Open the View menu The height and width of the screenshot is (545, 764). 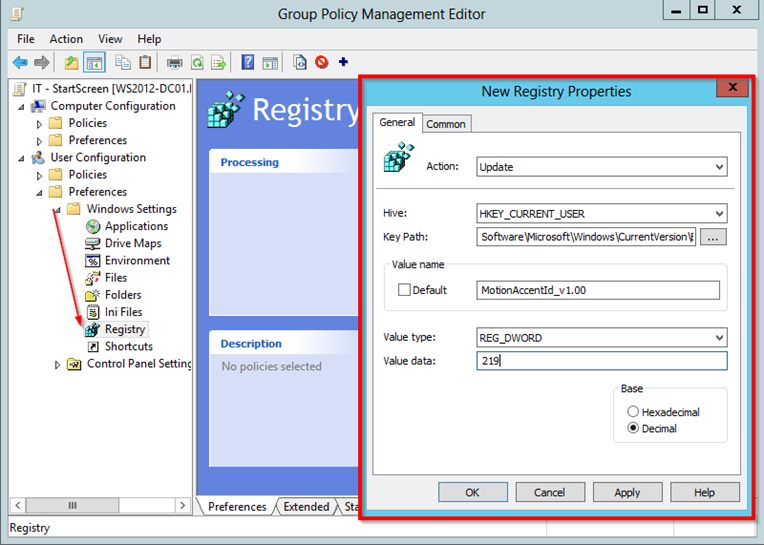pos(110,39)
